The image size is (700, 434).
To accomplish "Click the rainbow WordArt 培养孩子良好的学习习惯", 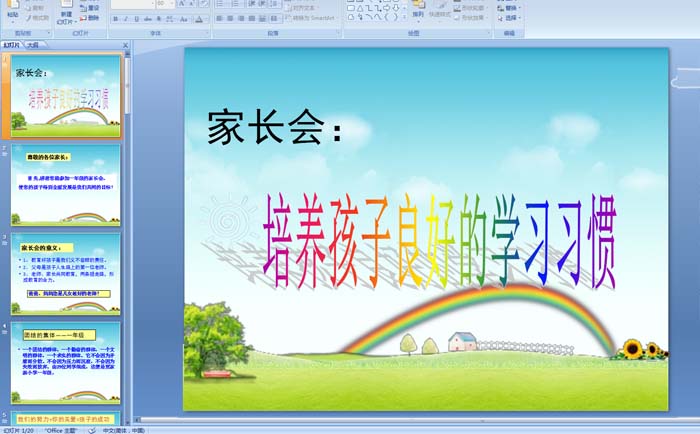I will click(x=440, y=241).
